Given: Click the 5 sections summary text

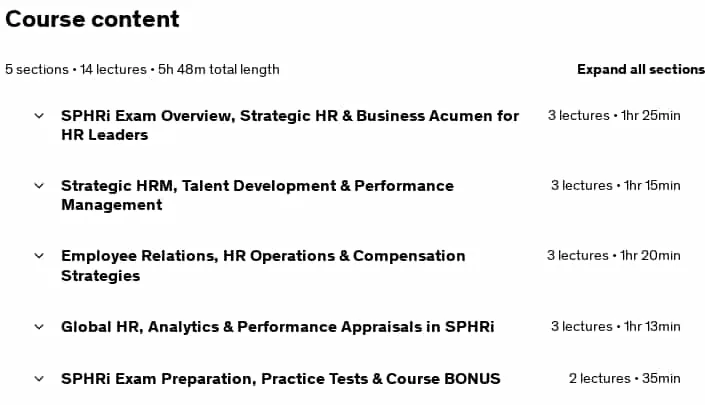Looking at the screenshot, I should coord(37,70).
